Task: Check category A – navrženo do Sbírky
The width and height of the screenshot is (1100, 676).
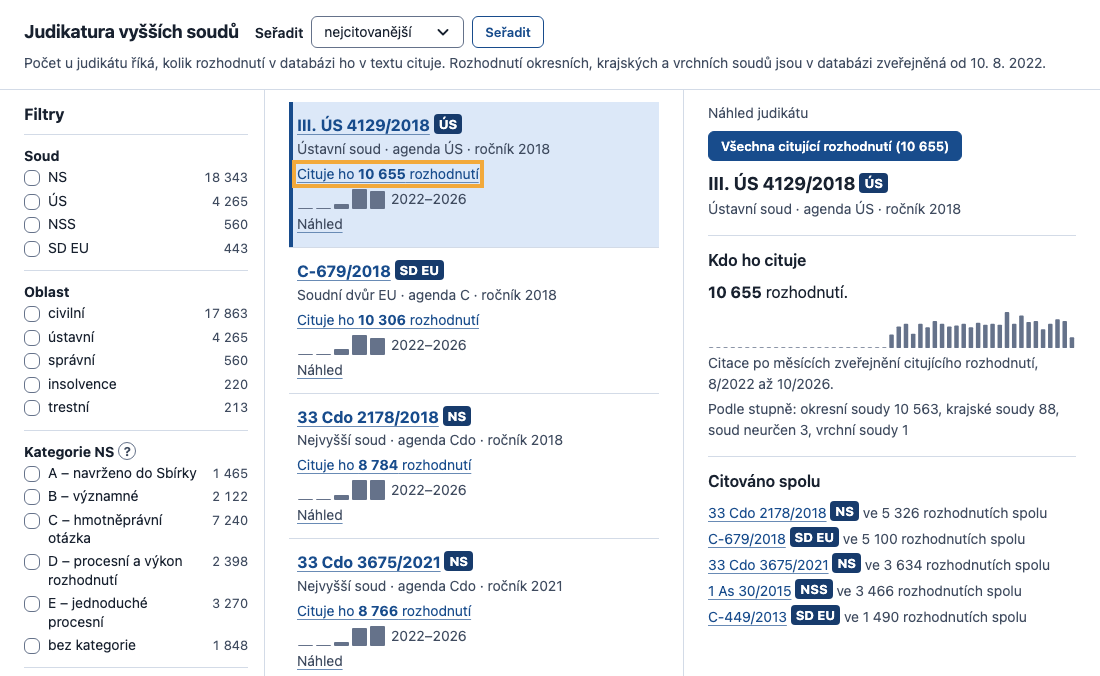Action: tap(32, 474)
